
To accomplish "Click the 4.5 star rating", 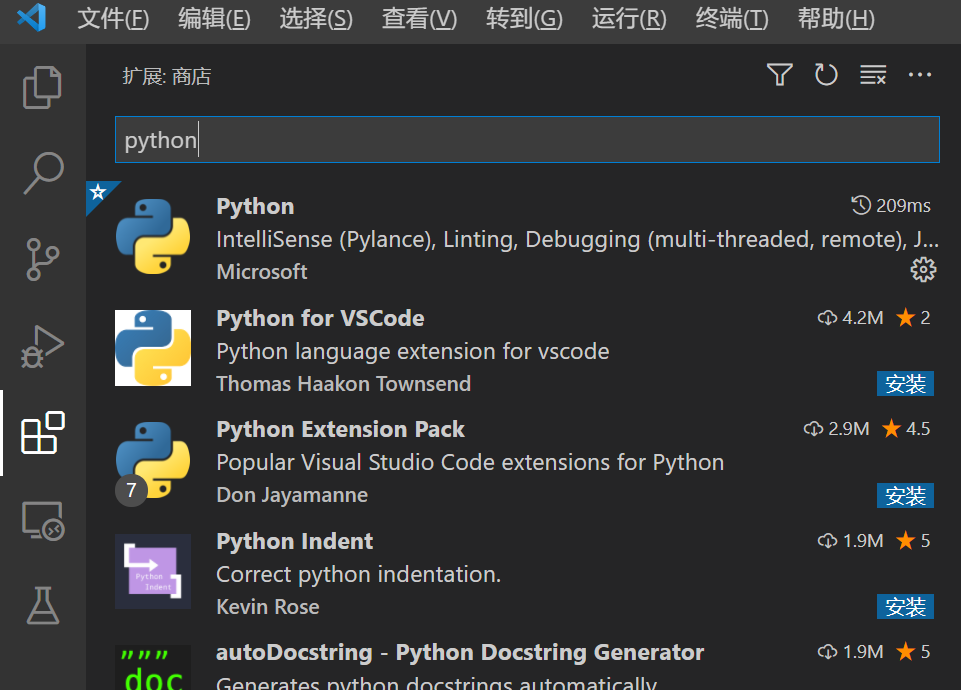I will (x=906, y=429).
